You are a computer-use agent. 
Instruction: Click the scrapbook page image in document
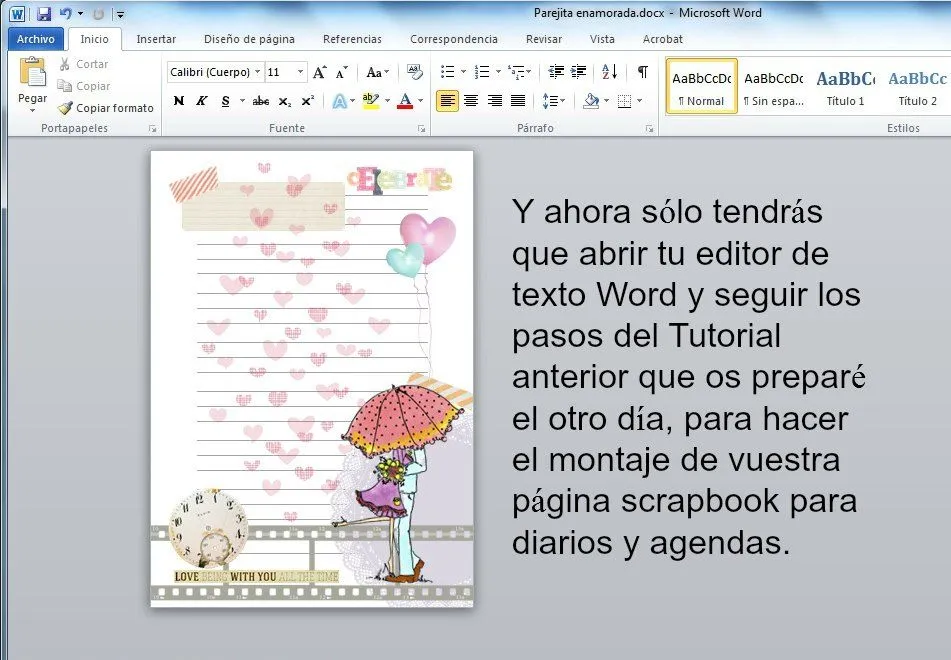click(x=312, y=379)
